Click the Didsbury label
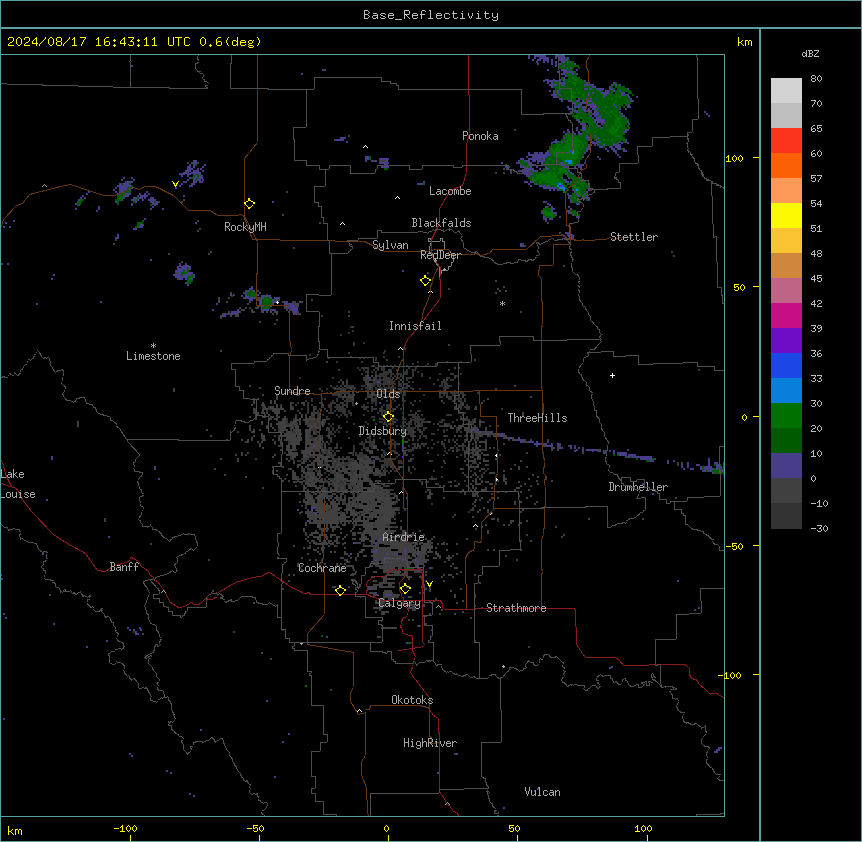Image resolution: width=862 pixels, height=842 pixels. point(383,431)
